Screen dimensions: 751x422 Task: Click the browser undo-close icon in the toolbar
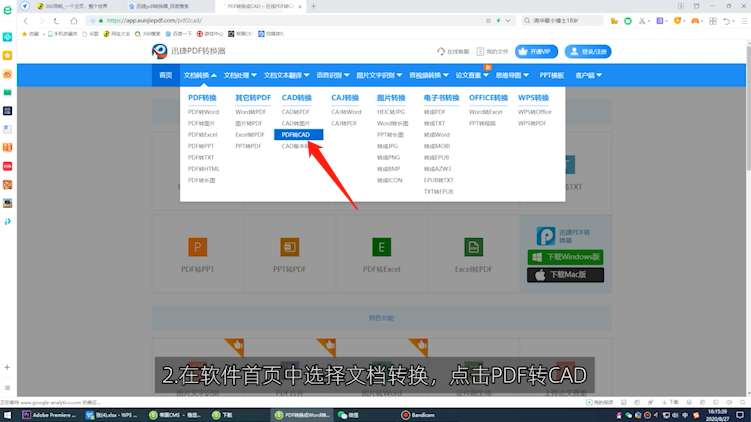[x=728, y=21]
